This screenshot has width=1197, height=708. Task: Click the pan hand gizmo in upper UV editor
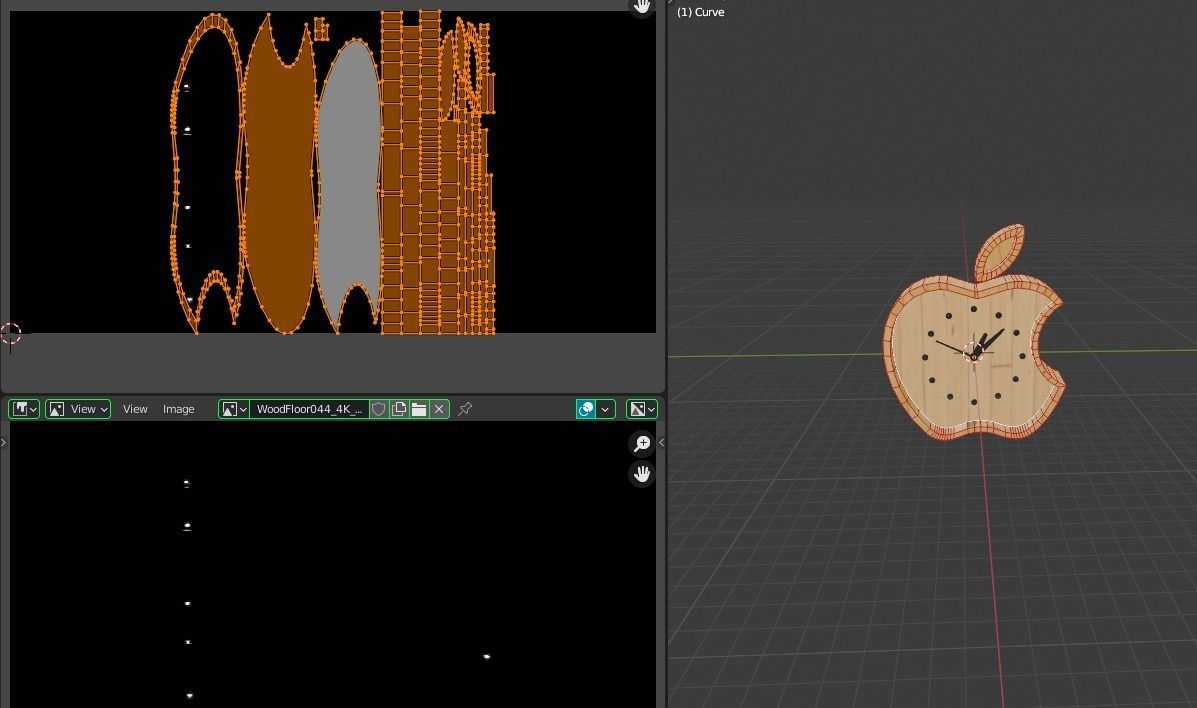click(x=642, y=7)
